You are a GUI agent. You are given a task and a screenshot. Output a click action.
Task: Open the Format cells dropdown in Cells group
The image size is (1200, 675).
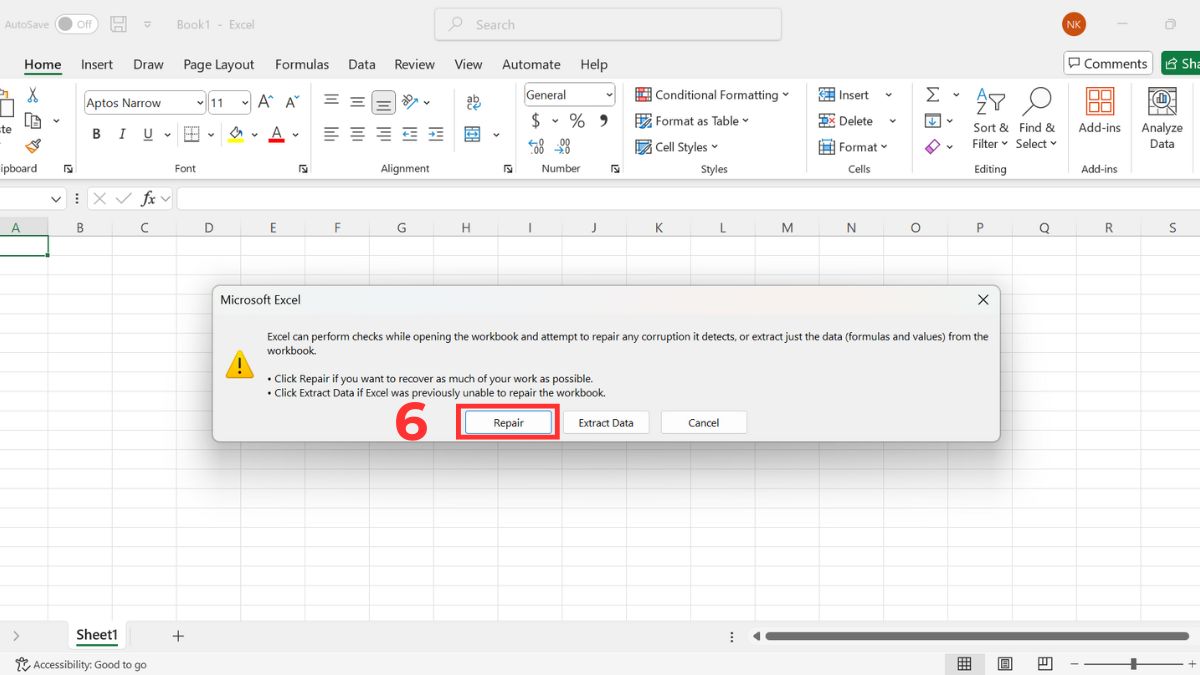pyautogui.click(x=854, y=147)
